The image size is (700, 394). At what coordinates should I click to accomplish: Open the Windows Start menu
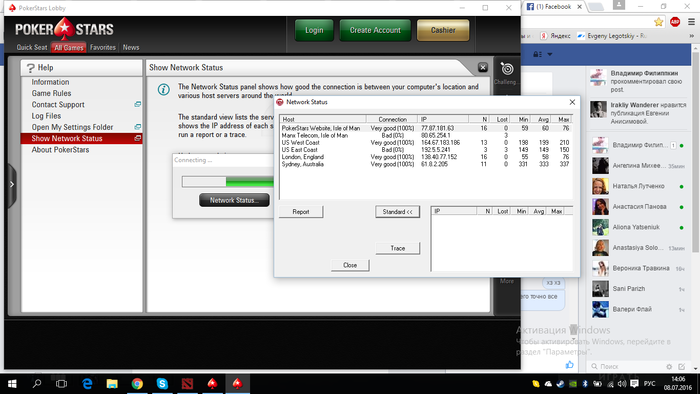(x=12, y=383)
